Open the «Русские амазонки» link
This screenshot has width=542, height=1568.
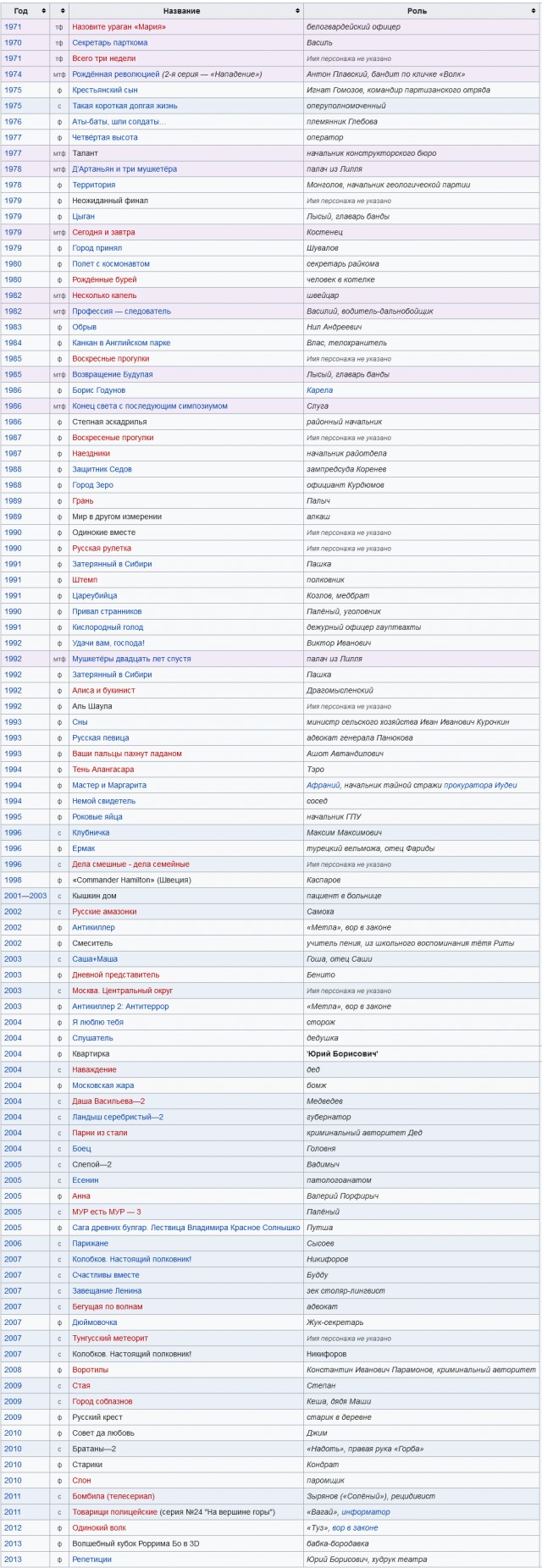point(104,912)
